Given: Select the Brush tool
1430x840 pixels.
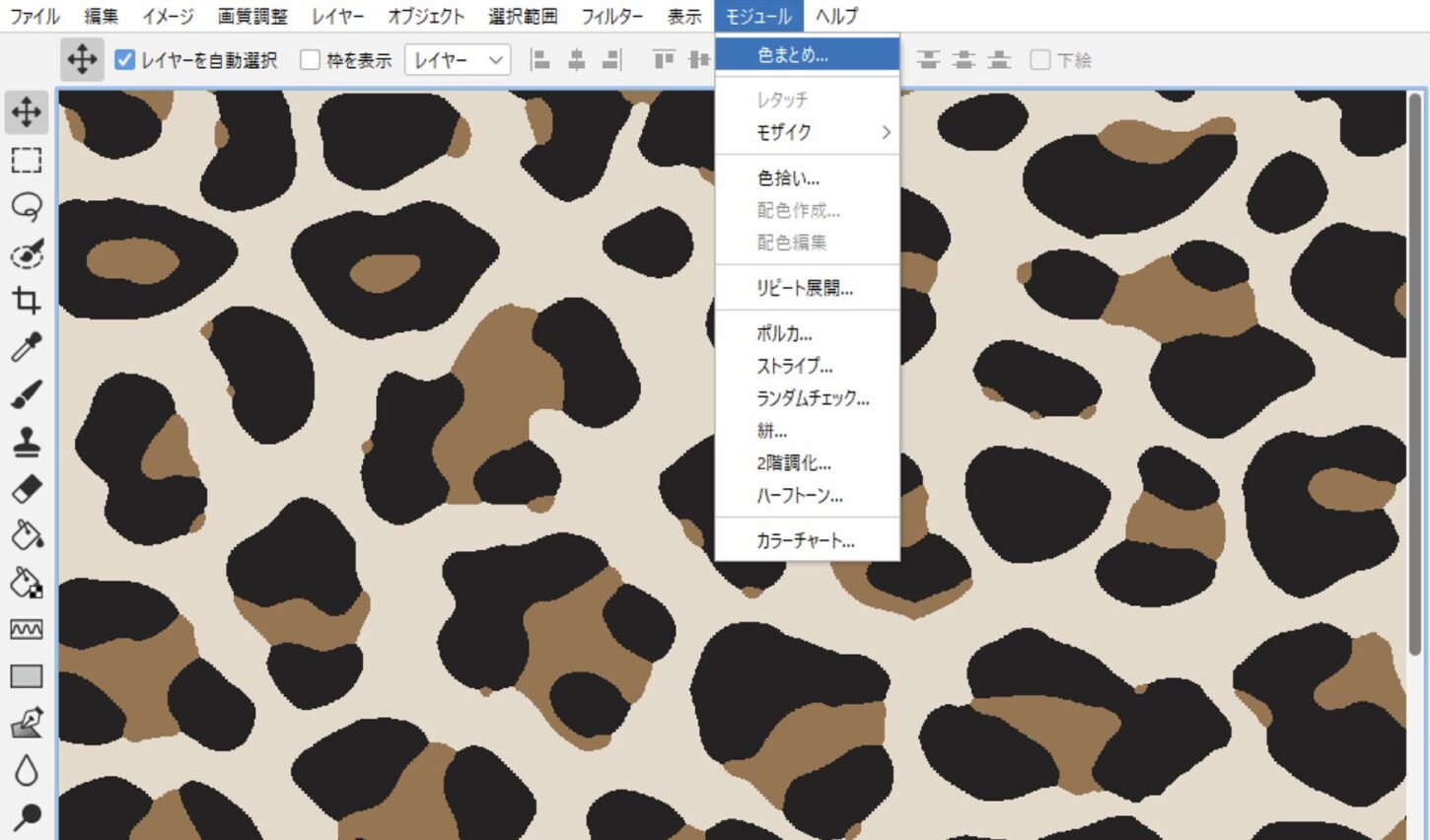Looking at the screenshot, I should coord(27,394).
